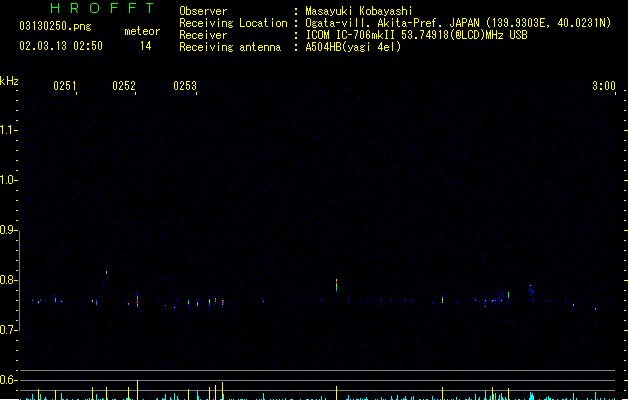Click the 0252 time marker

point(124,86)
